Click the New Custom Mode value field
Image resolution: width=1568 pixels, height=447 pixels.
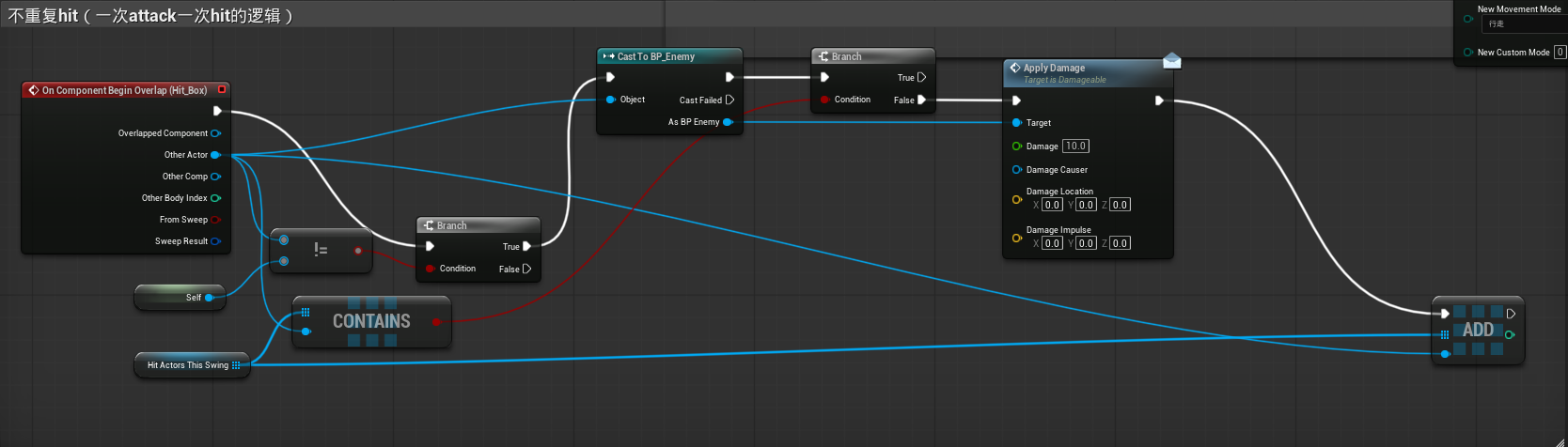point(1560,53)
